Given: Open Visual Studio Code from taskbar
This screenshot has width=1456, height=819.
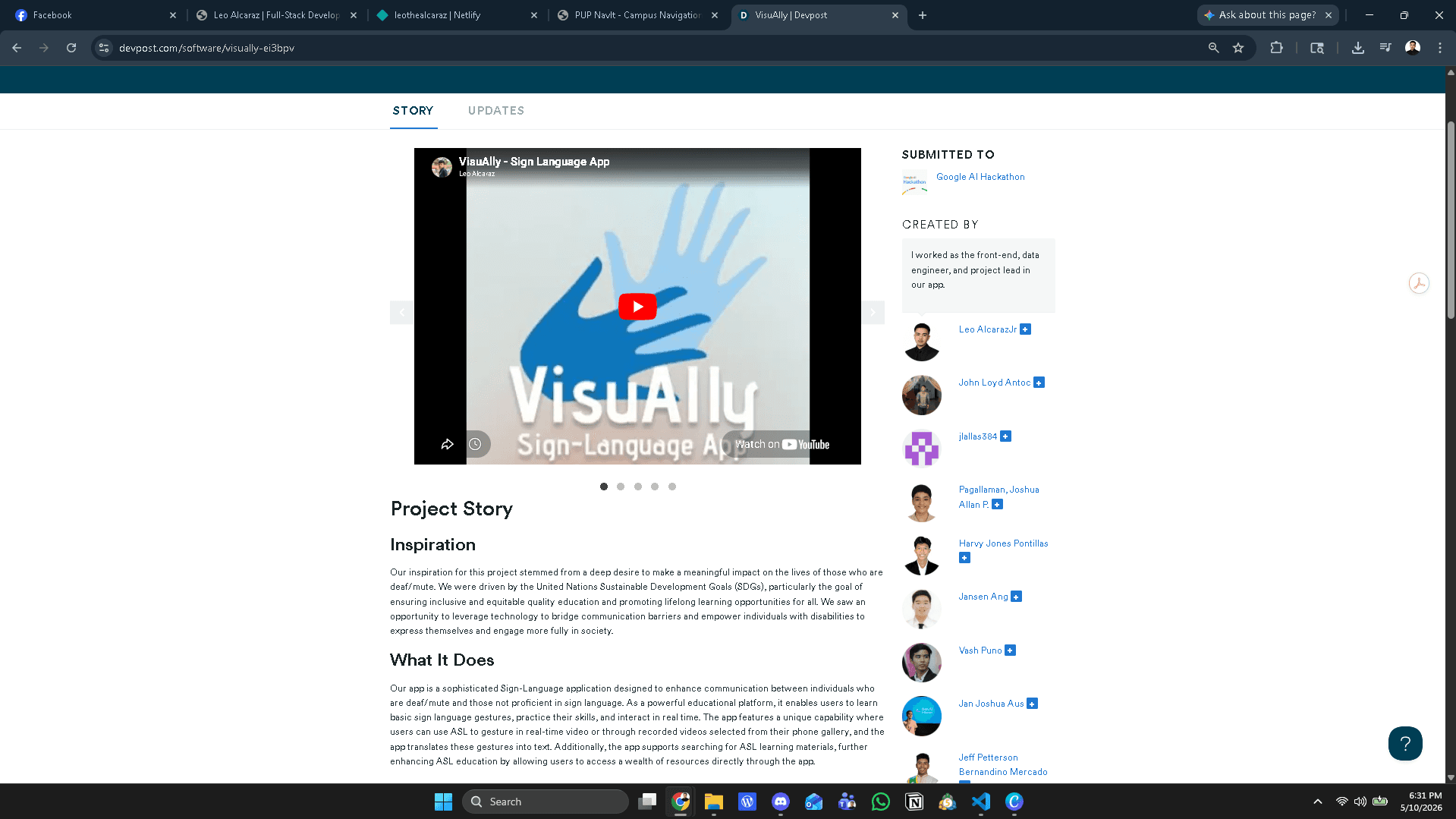Looking at the screenshot, I should click(981, 802).
